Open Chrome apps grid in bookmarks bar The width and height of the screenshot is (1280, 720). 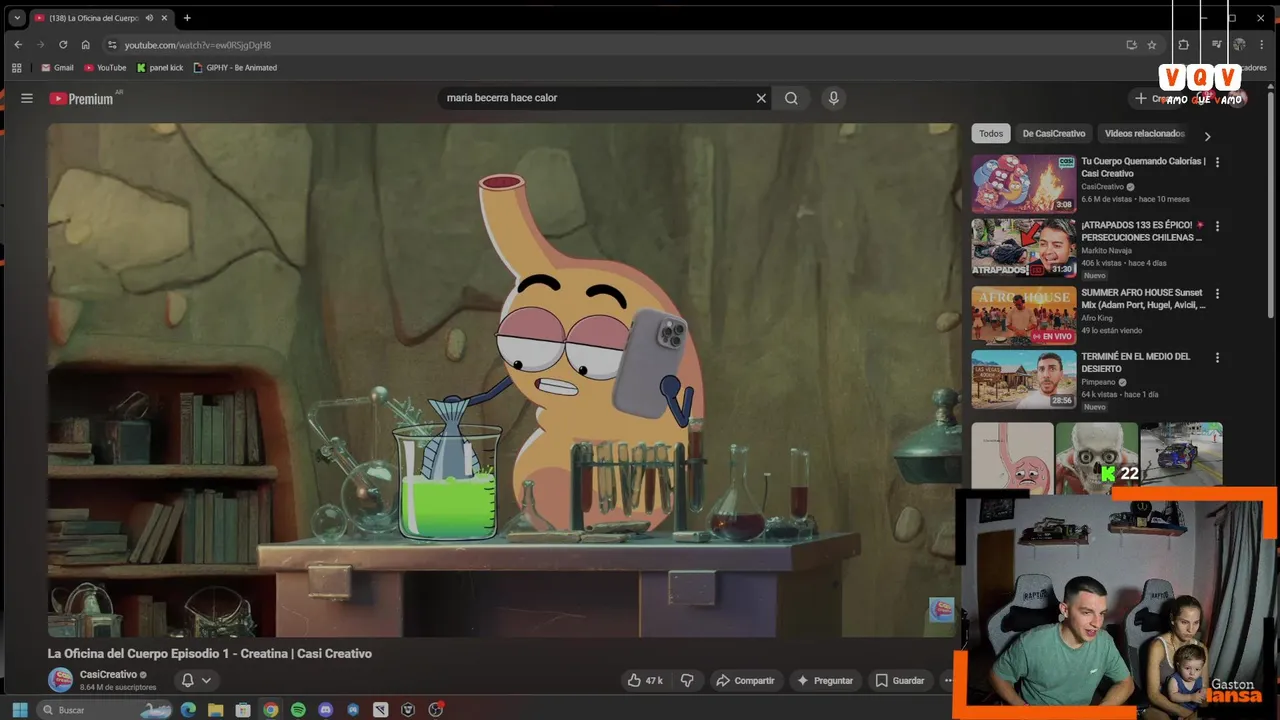(x=17, y=68)
